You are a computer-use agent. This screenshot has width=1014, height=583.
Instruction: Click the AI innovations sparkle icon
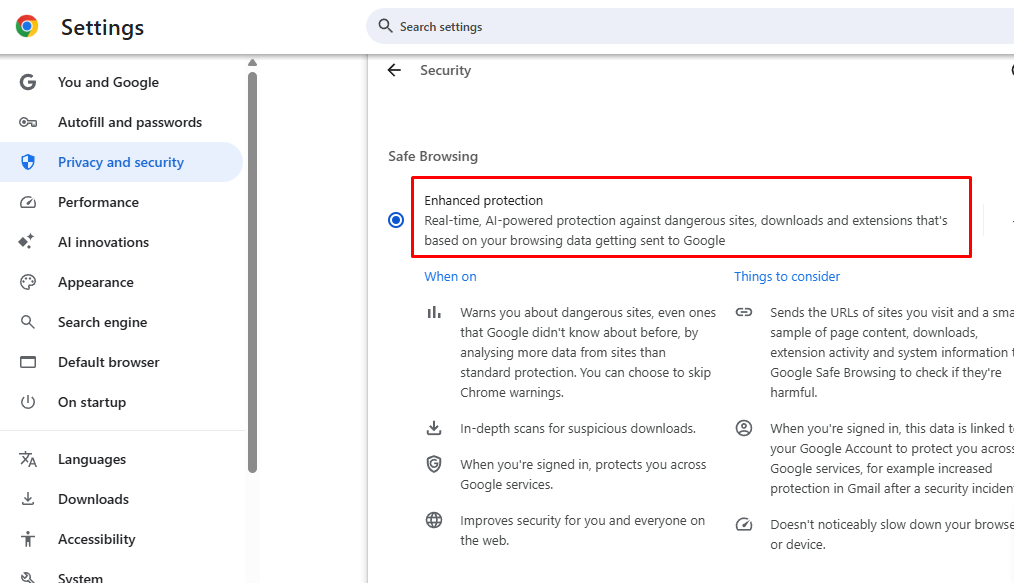pos(28,242)
